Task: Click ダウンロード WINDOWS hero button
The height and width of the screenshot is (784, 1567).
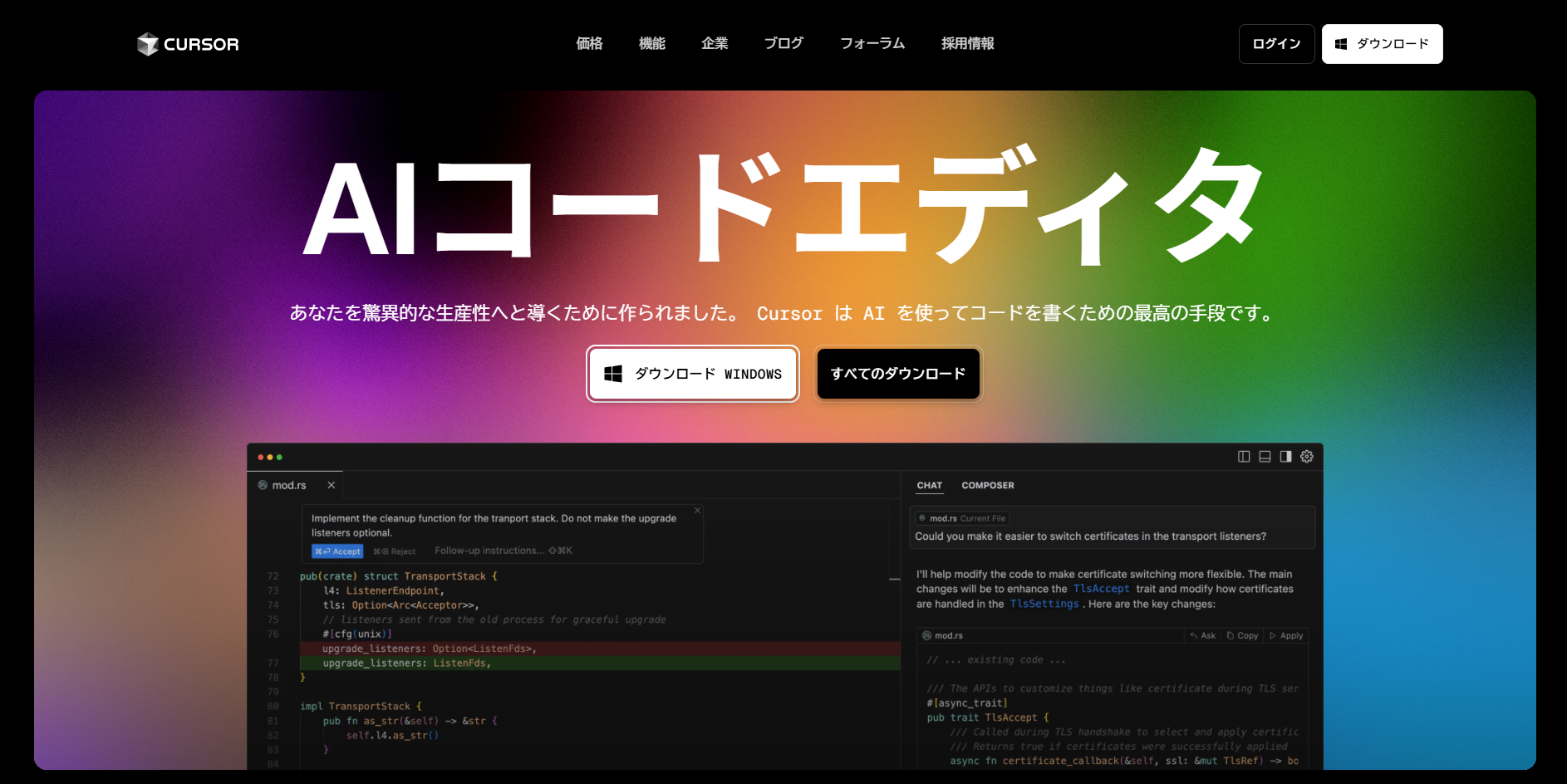Action: click(x=693, y=374)
